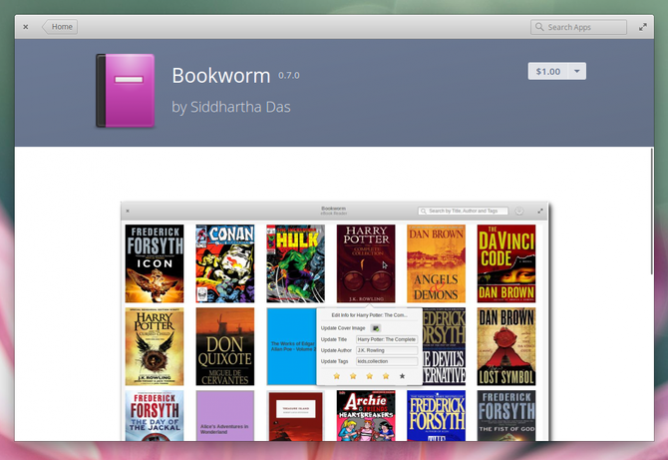Click the vertical scrollbar of the app page
The height and width of the screenshot is (460, 668).
tap(651, 211)
